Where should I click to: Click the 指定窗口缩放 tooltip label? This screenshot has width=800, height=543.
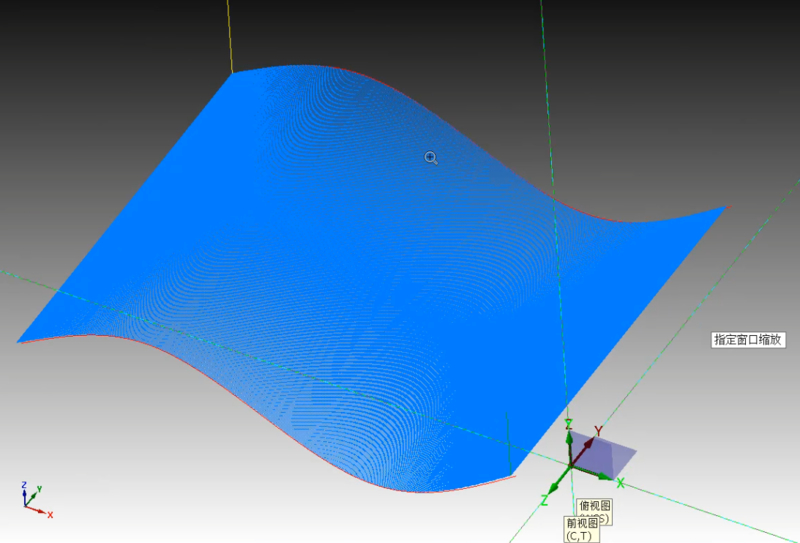click(x=748, y=340)
